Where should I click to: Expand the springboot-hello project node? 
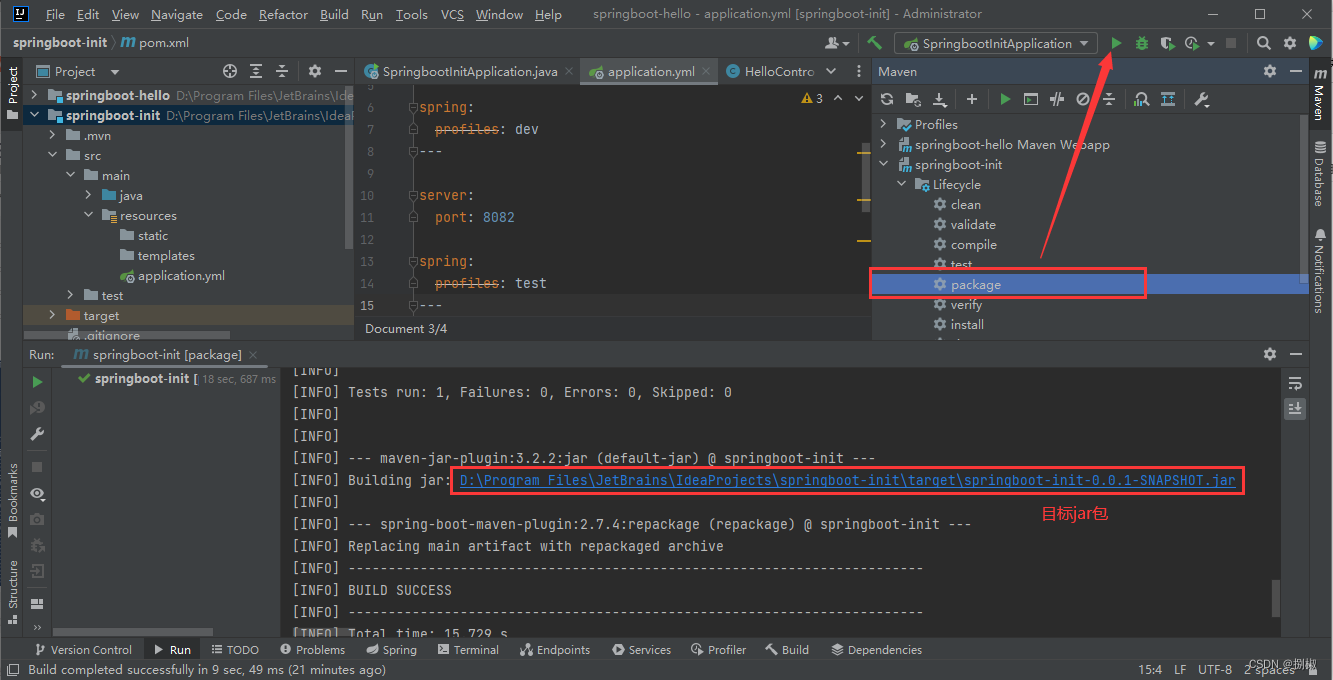click(x=34, y=95)
